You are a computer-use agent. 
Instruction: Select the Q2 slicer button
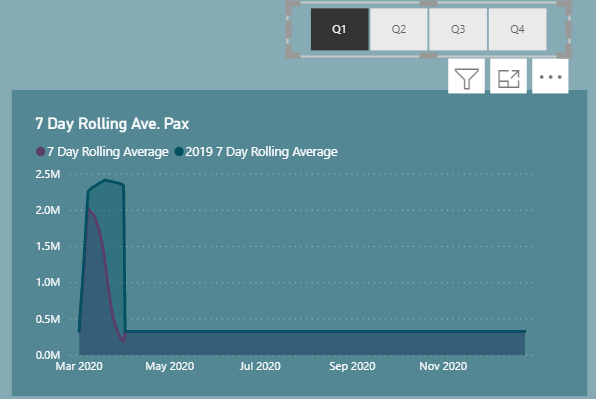[x=399, y=29]
